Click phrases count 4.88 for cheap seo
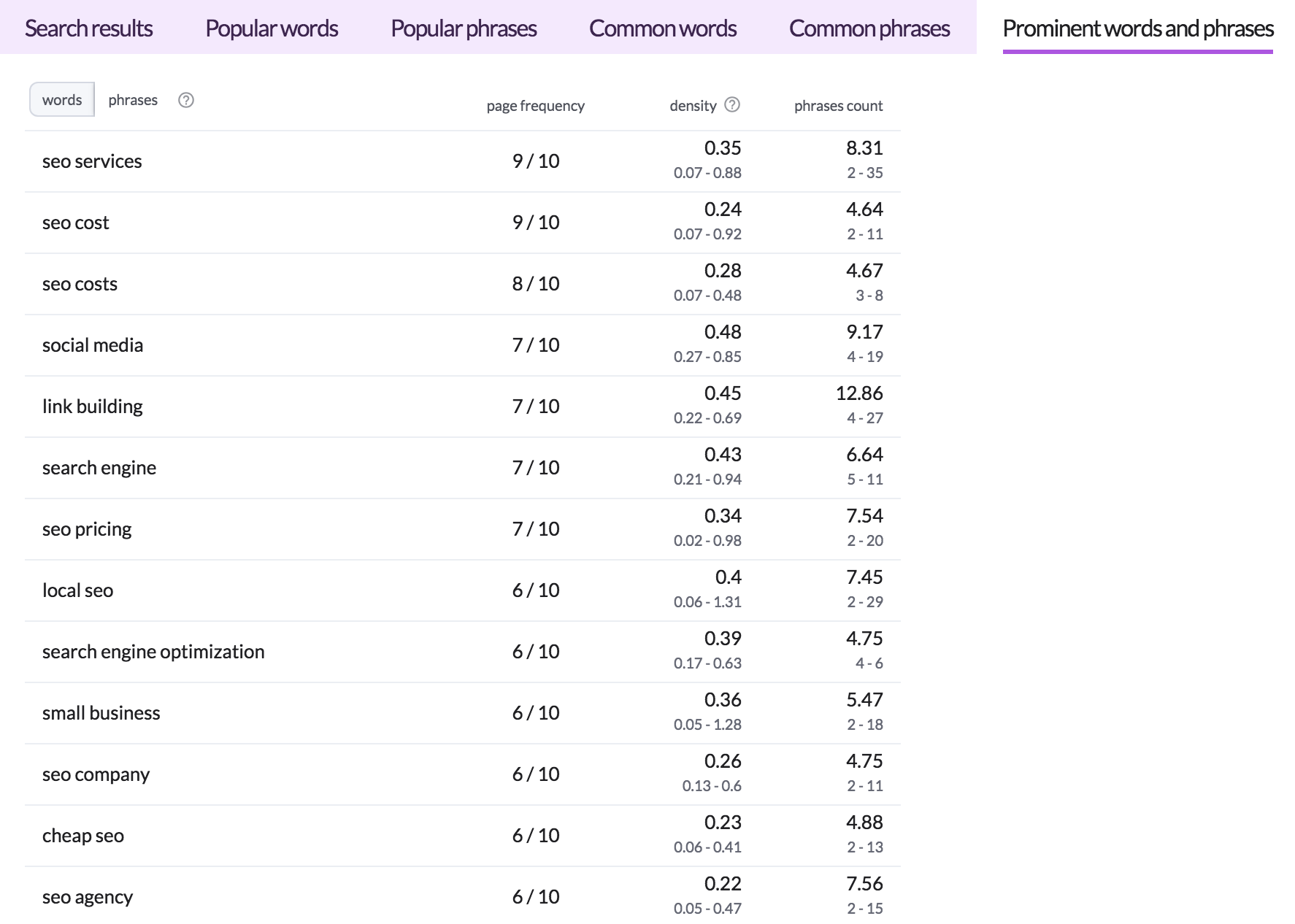This screenshot has height=924, width=1295. [864, 823]
